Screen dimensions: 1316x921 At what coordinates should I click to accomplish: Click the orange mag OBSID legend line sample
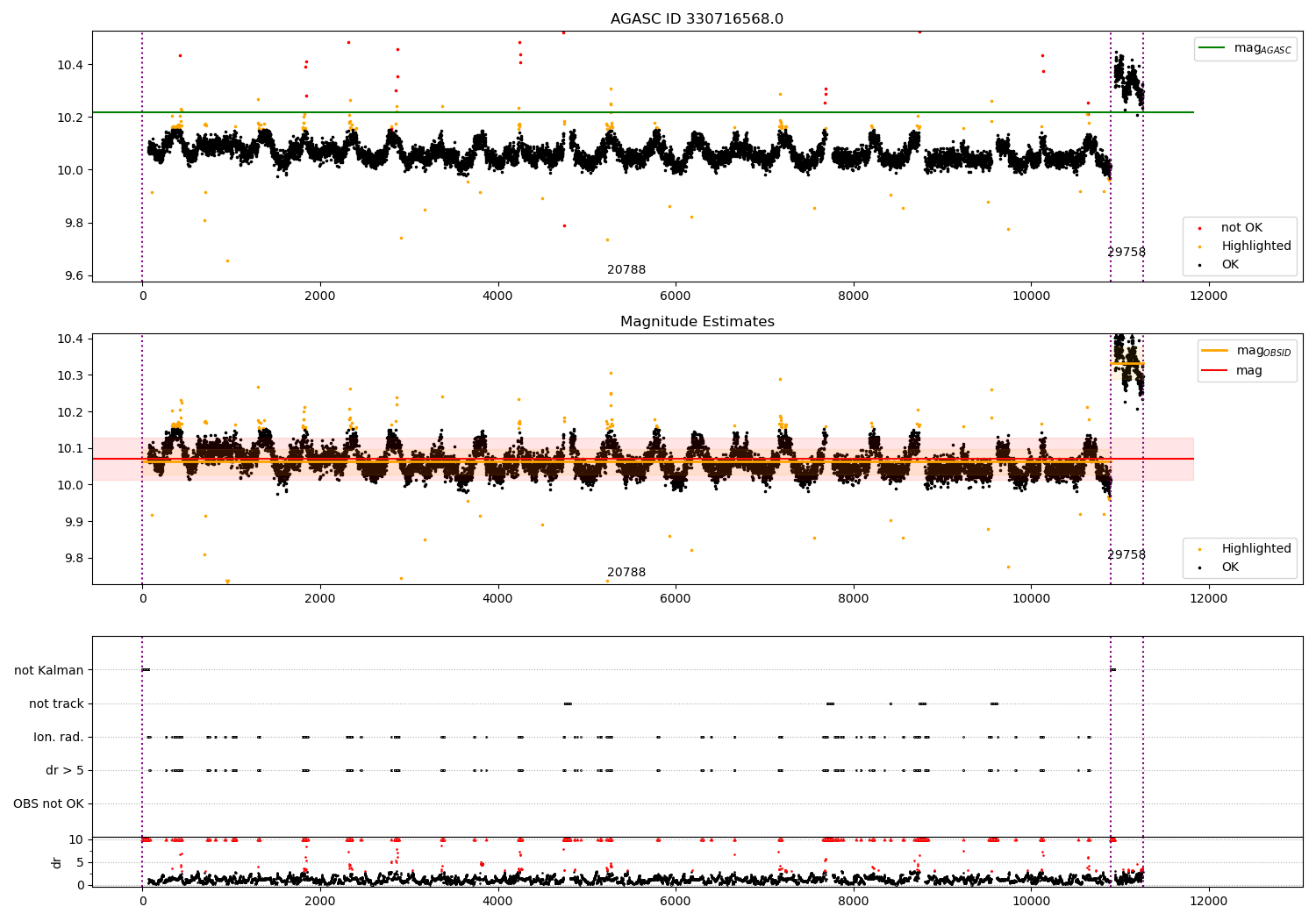coord(1214,351)
